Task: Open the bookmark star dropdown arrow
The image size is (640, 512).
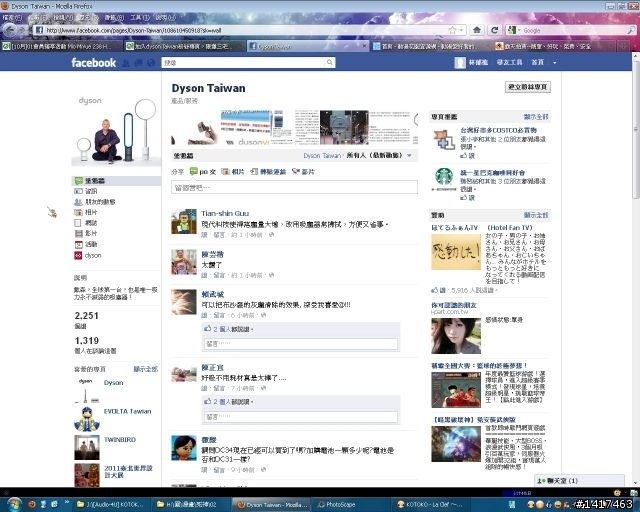Action: tap(461, 30)
